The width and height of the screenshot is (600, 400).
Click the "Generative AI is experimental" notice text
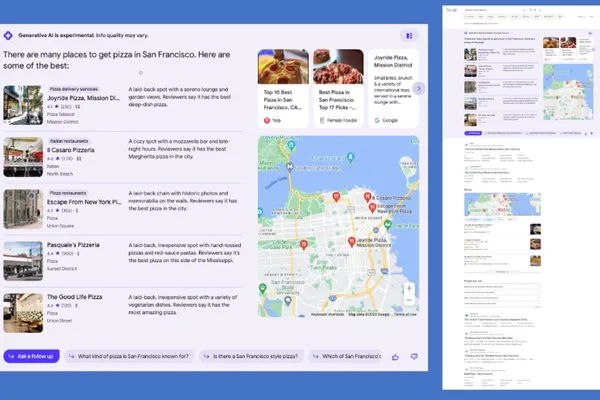[56, 35]
